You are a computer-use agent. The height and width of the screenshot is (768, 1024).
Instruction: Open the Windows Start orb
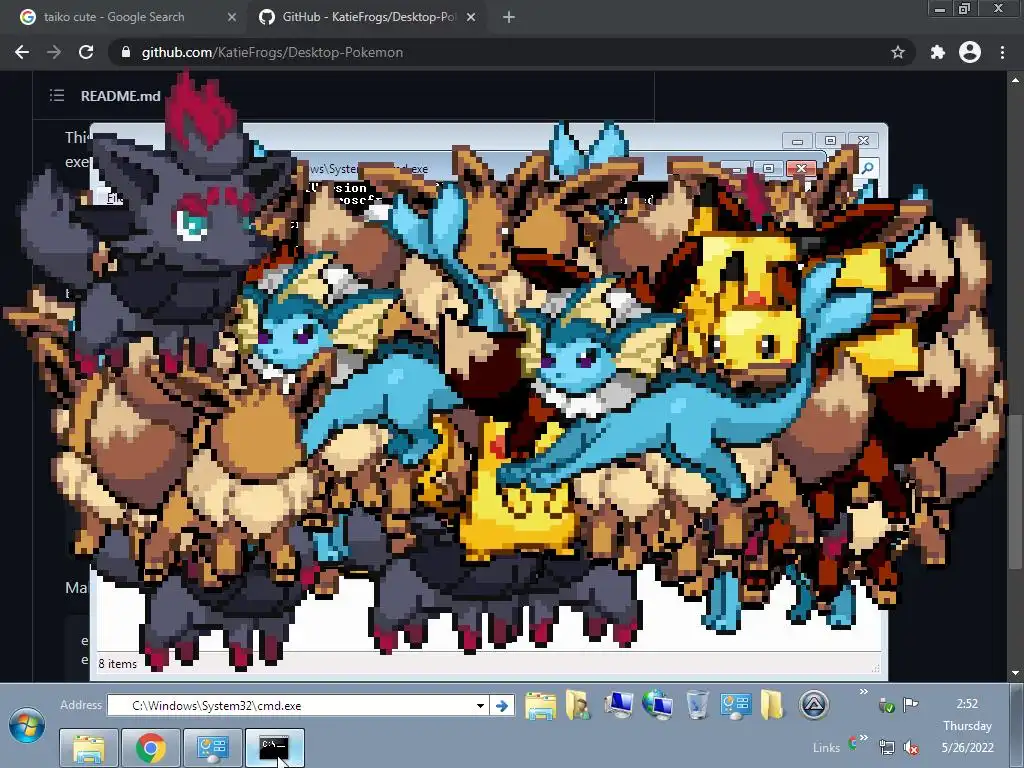(x=26, y=726)
